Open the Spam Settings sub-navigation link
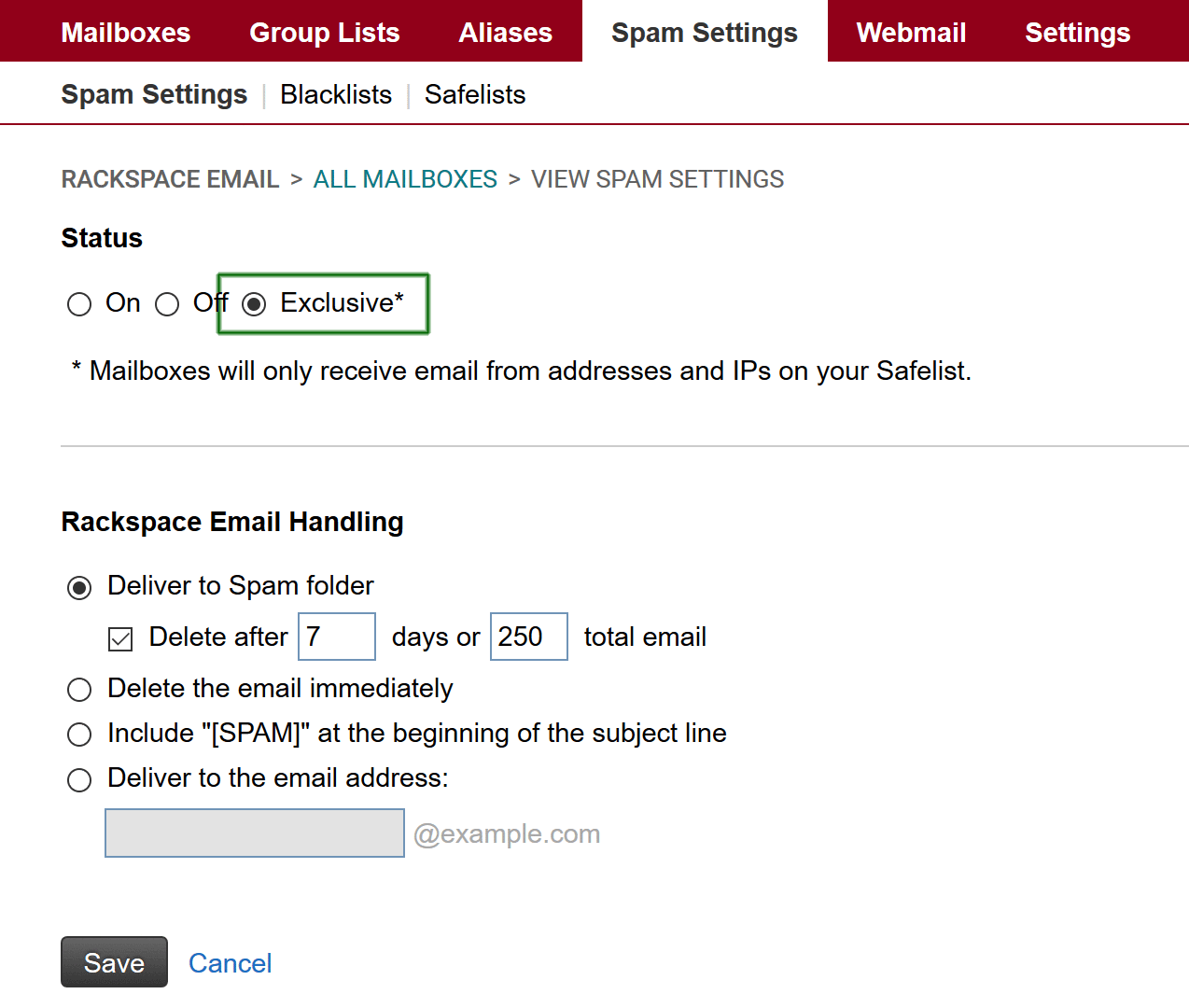The width and height of the screenshot is (1189, 1008). (154, 94)
